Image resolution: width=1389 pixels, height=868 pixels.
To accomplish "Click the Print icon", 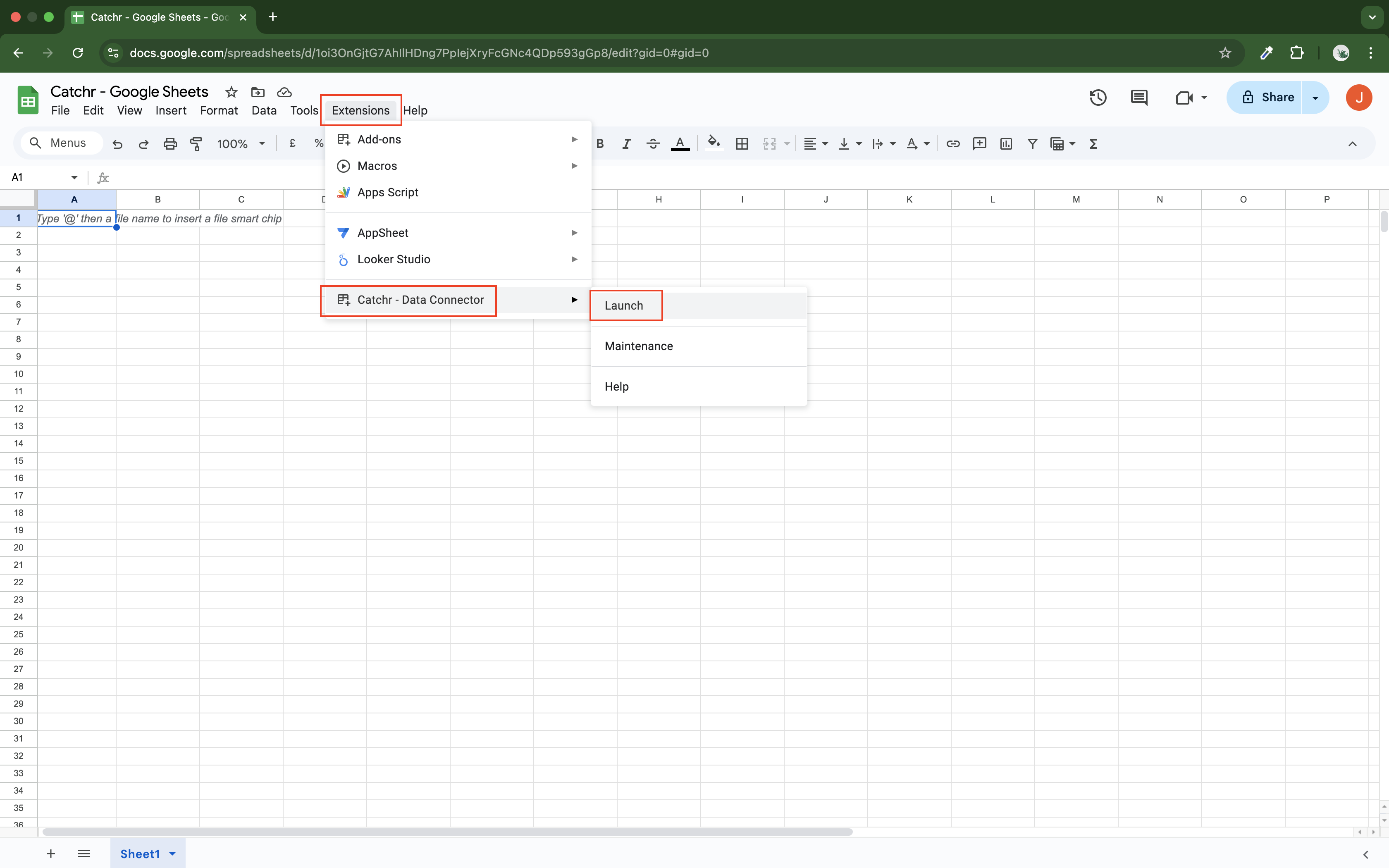I will 170,143.
